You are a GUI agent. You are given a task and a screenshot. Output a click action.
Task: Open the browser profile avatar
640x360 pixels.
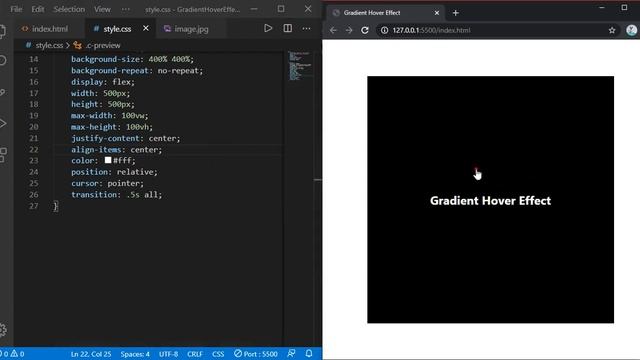631,30
